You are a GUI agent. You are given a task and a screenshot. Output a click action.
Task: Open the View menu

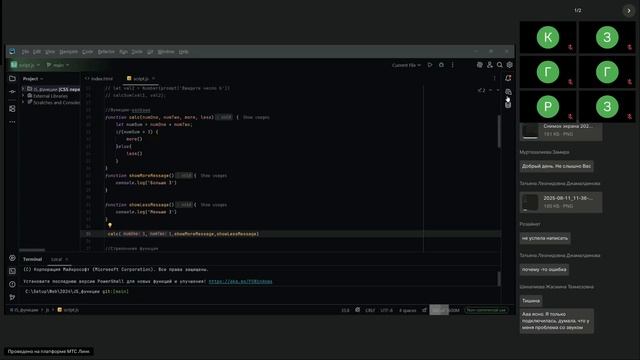(x=50, y=52)
